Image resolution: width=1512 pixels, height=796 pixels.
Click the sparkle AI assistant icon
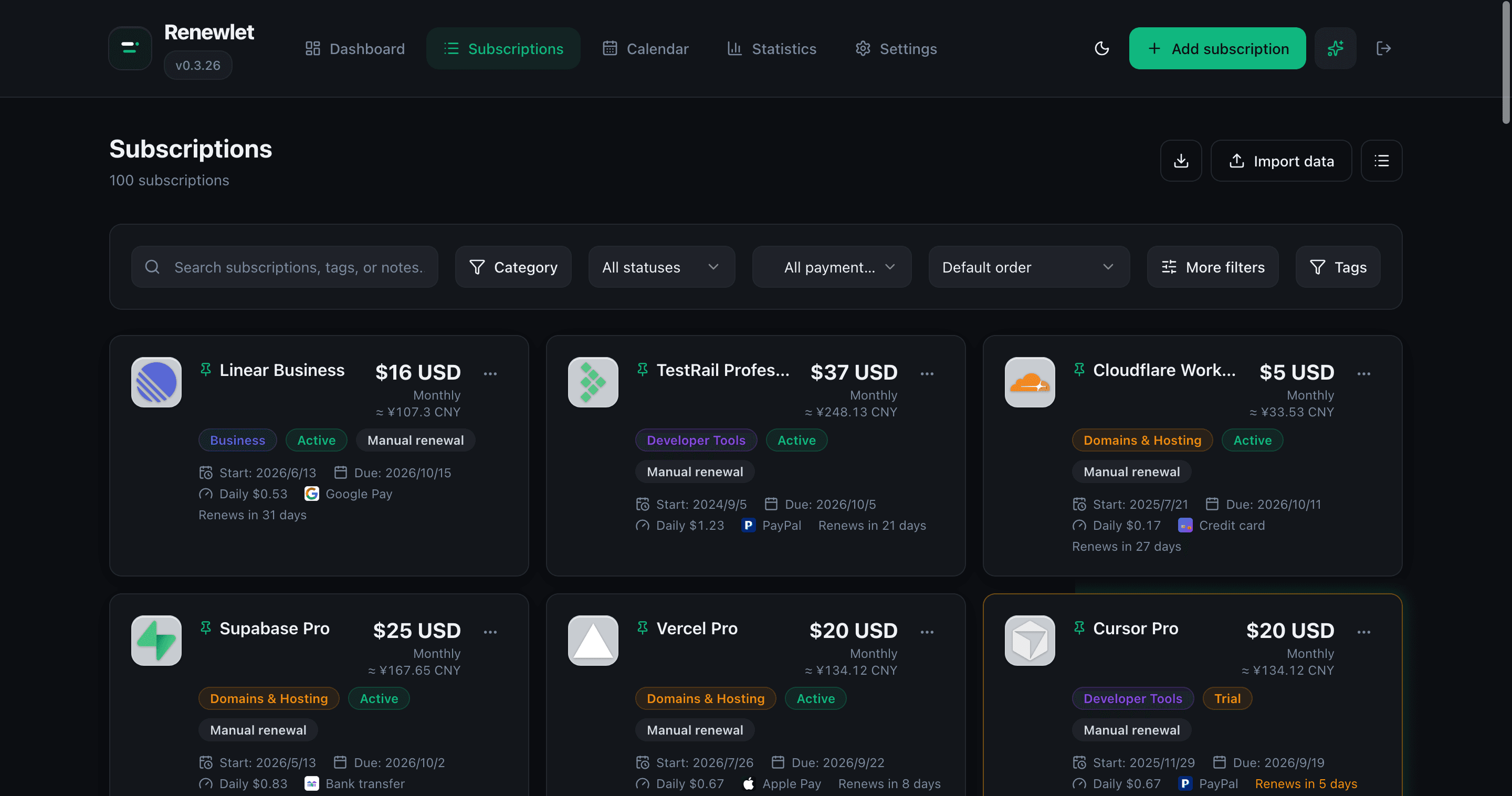(1335, 48)
